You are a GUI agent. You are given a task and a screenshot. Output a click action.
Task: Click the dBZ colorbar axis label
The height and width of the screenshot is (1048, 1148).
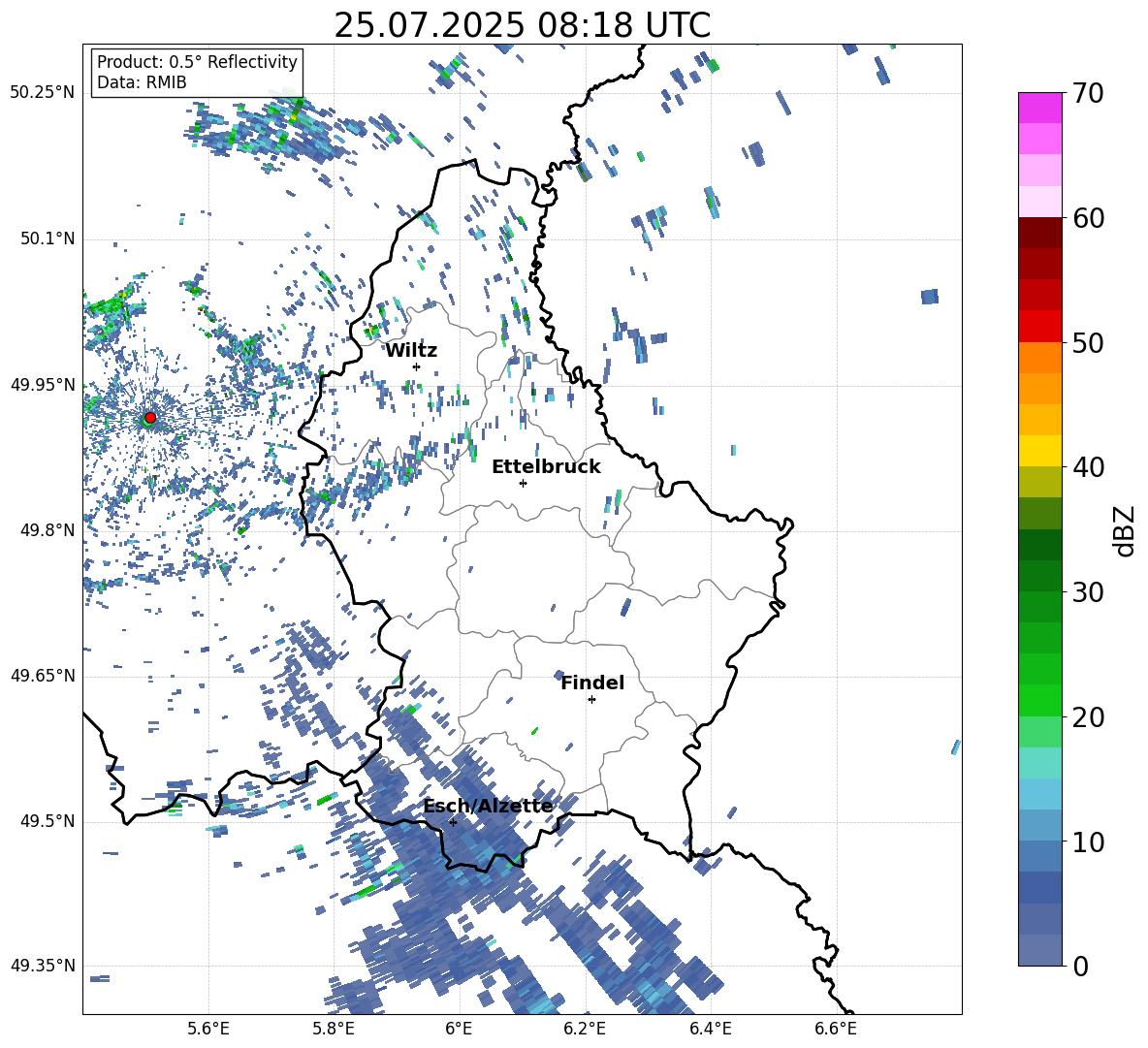tap(1124, 530)
